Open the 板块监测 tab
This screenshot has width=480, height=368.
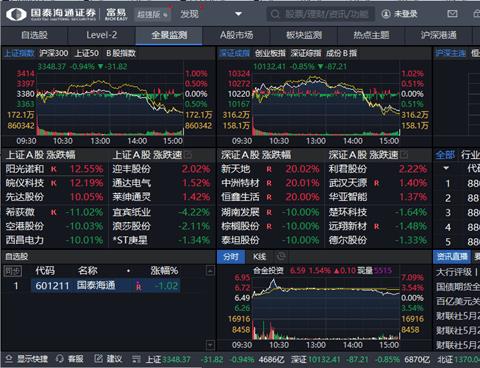point(304,35)
